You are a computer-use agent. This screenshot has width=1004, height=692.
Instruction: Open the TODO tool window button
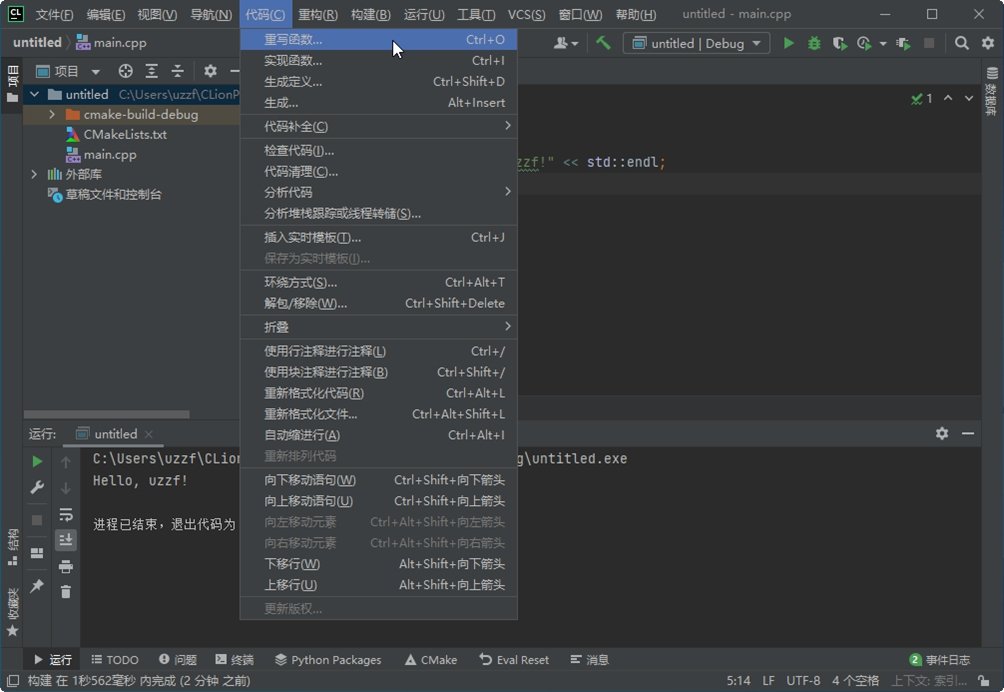115,659
